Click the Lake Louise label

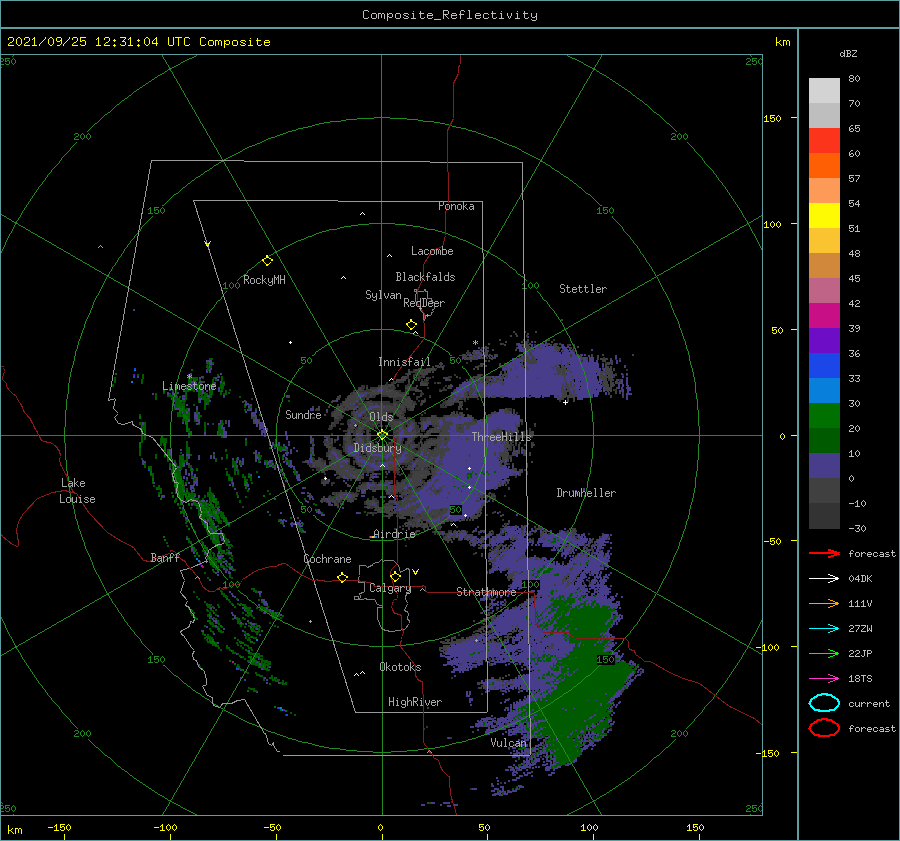pyautogui.click(x=77, y=491)
